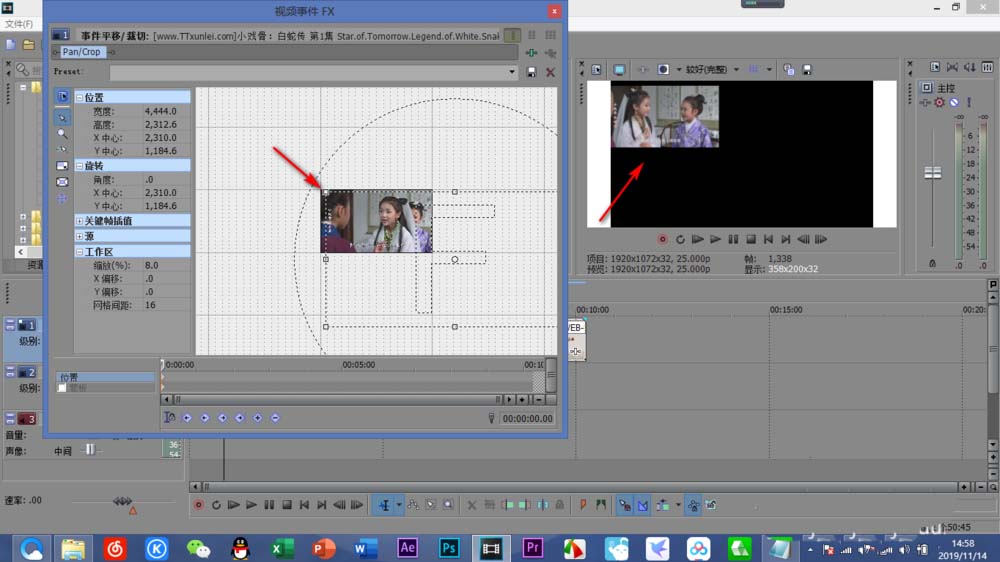Select the zoom magnifier tool in Pan/Crop sidebar

63,133
